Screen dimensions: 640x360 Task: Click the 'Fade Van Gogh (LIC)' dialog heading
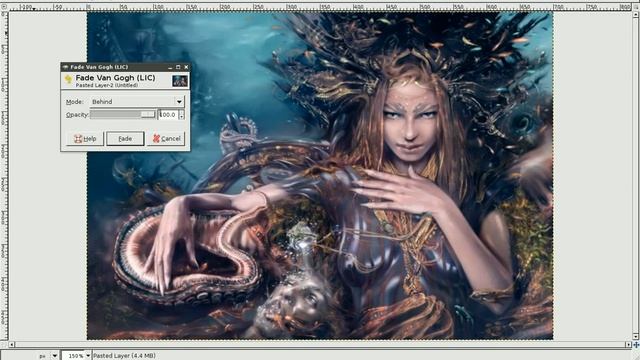point(115,78)
